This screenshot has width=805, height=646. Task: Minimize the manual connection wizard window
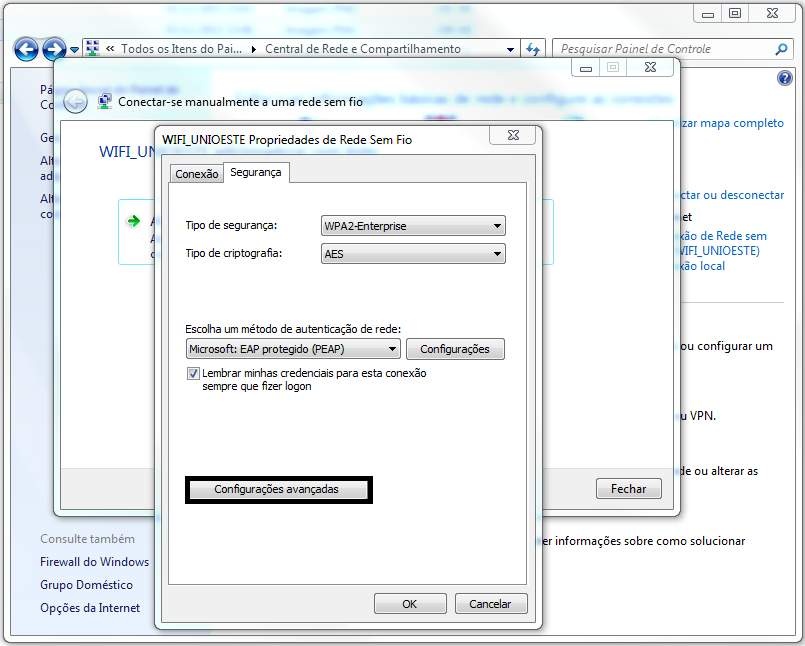click(586, 68)
